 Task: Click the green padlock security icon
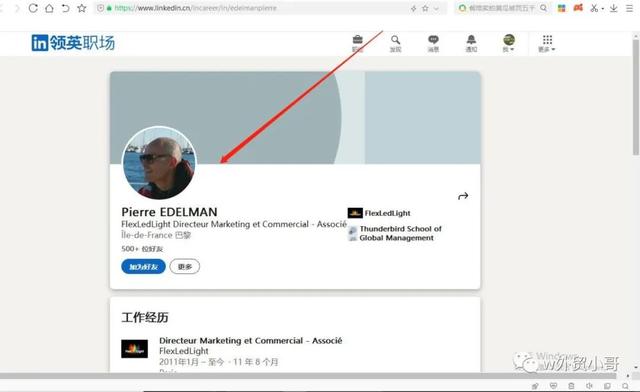pos(109,8)
